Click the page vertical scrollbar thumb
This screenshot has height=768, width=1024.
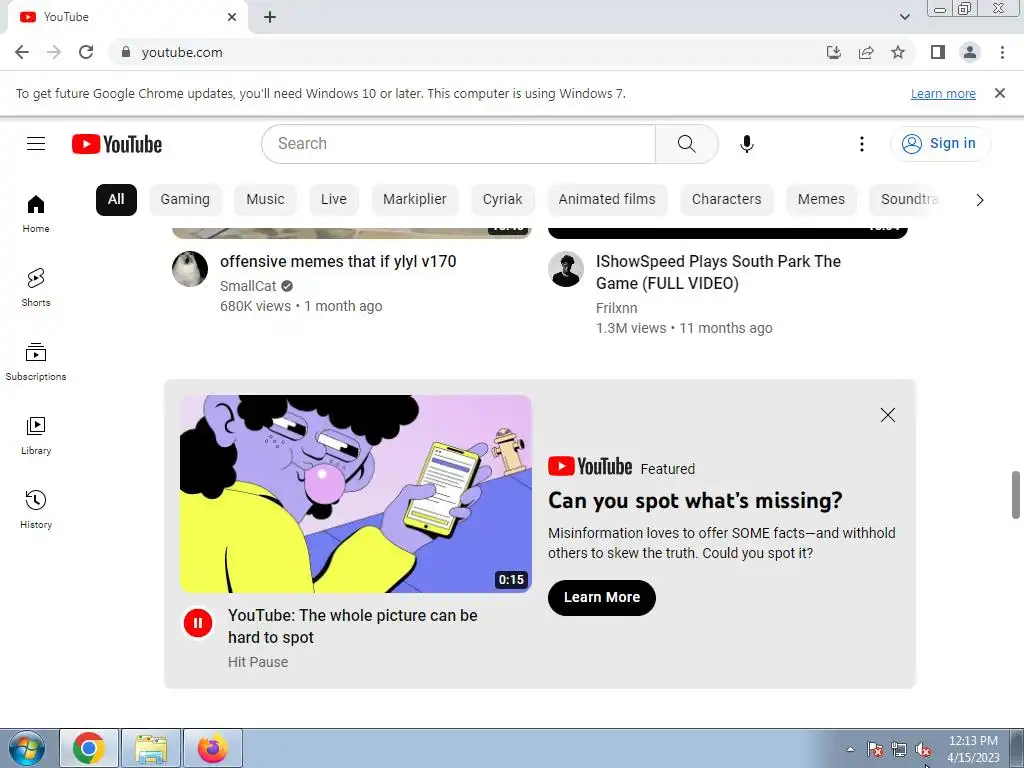point(1016,494)
